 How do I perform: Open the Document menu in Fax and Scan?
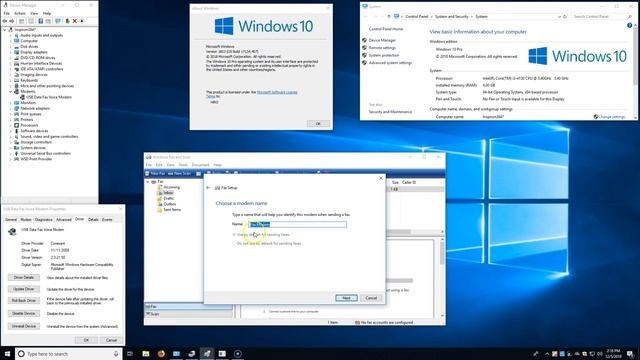[200, 165]
